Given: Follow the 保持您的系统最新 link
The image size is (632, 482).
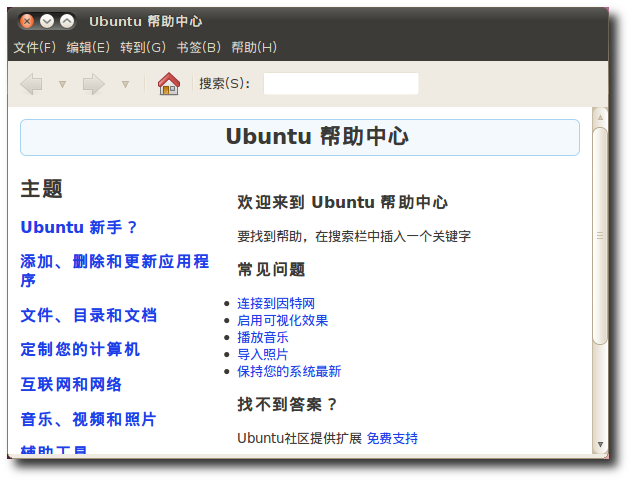Looking at the screenshot, I should pos(289,371).
